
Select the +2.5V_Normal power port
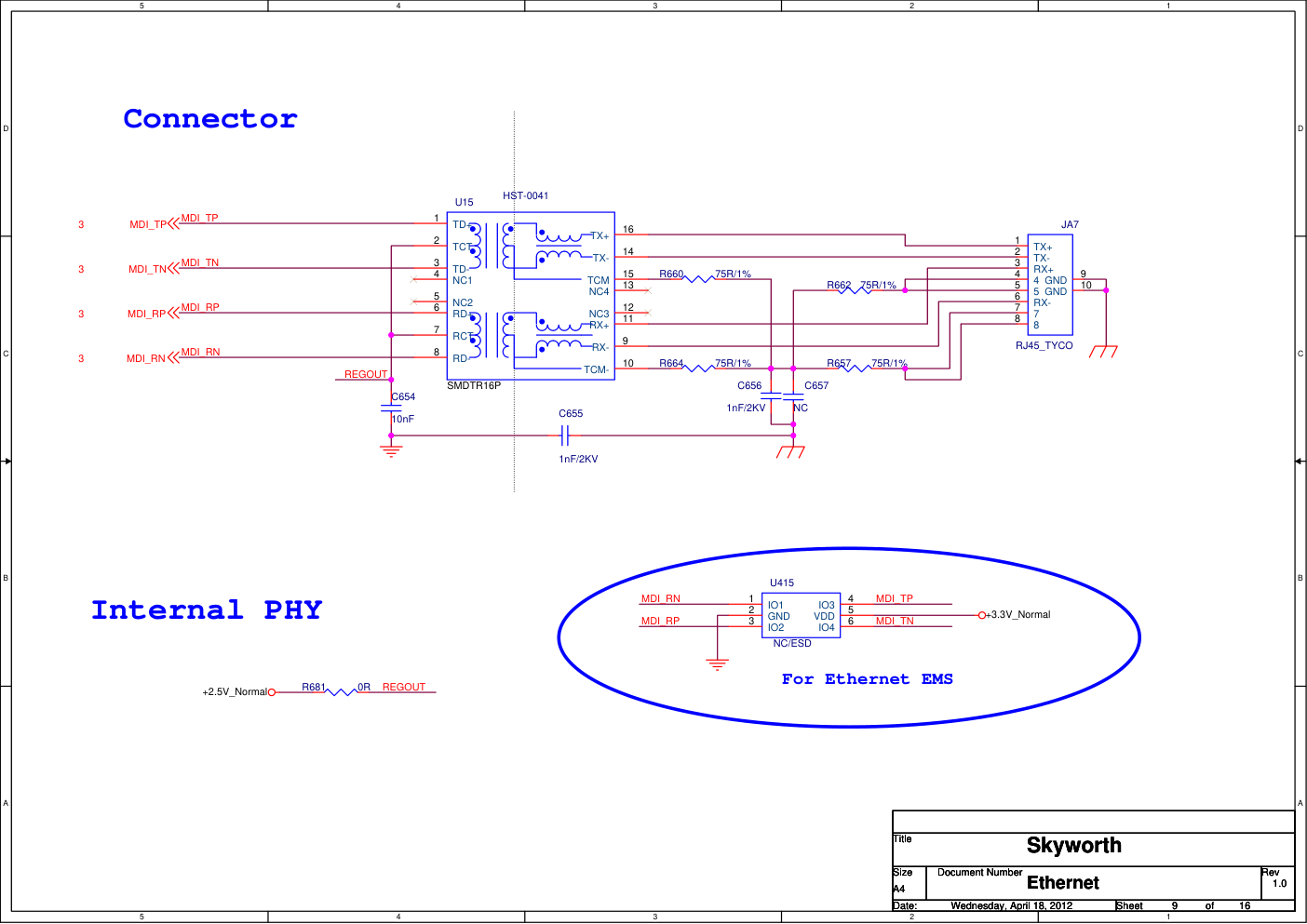272,692
